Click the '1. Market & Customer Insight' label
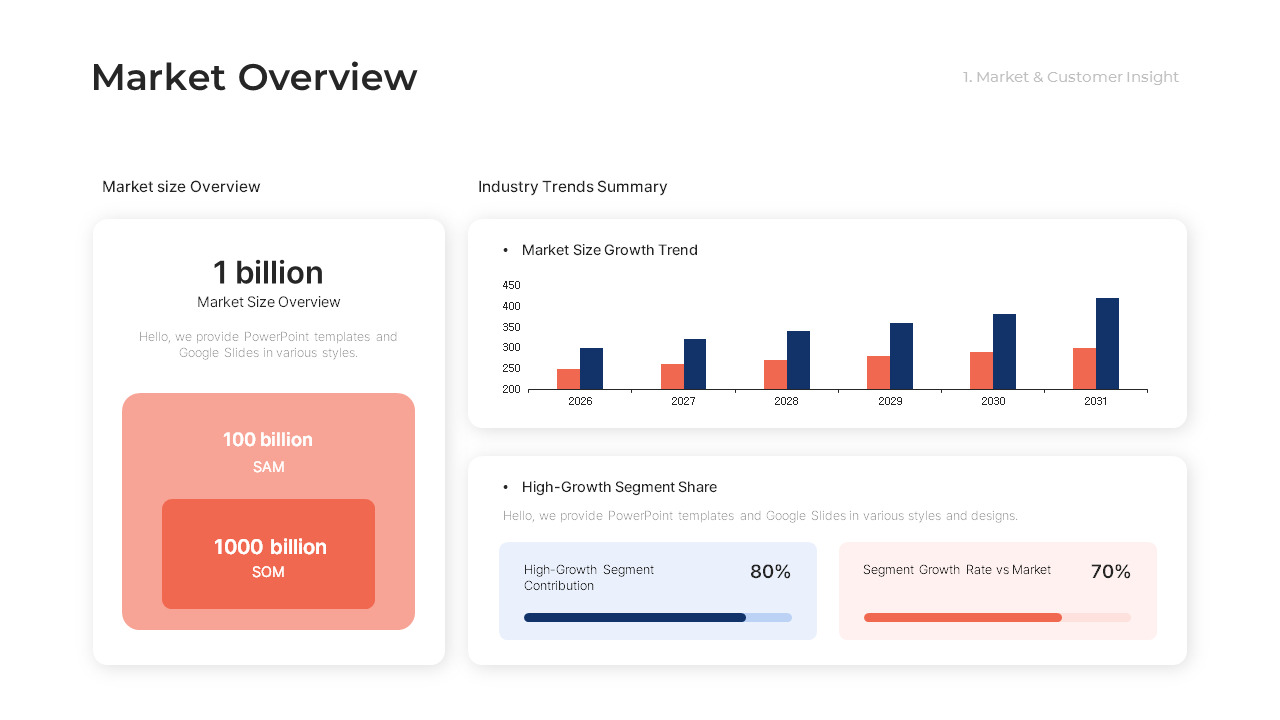 tap(1071, 77)
